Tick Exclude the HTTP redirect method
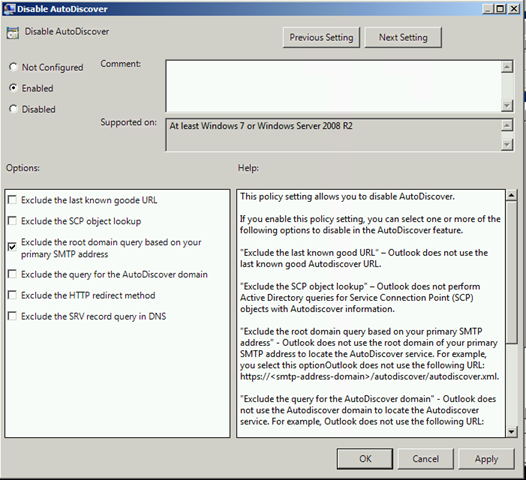526x480 pixels. (12, 295)
